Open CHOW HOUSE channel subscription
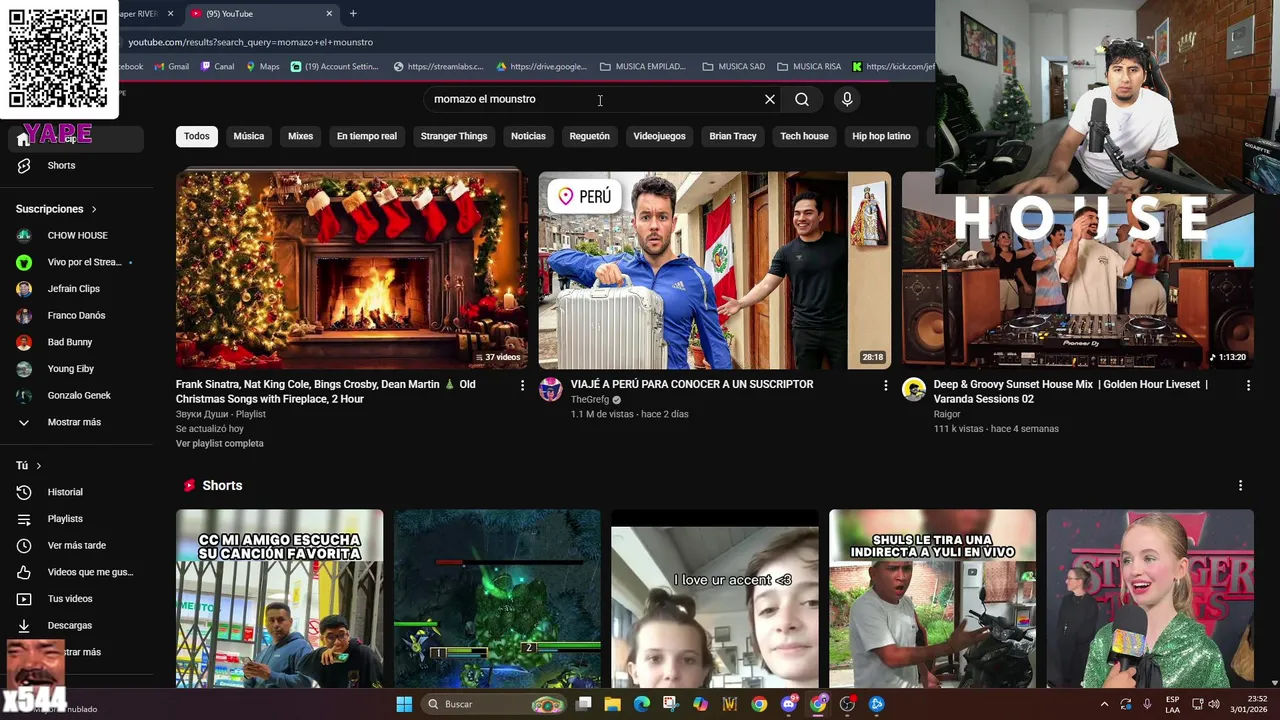 pos(76,235)
